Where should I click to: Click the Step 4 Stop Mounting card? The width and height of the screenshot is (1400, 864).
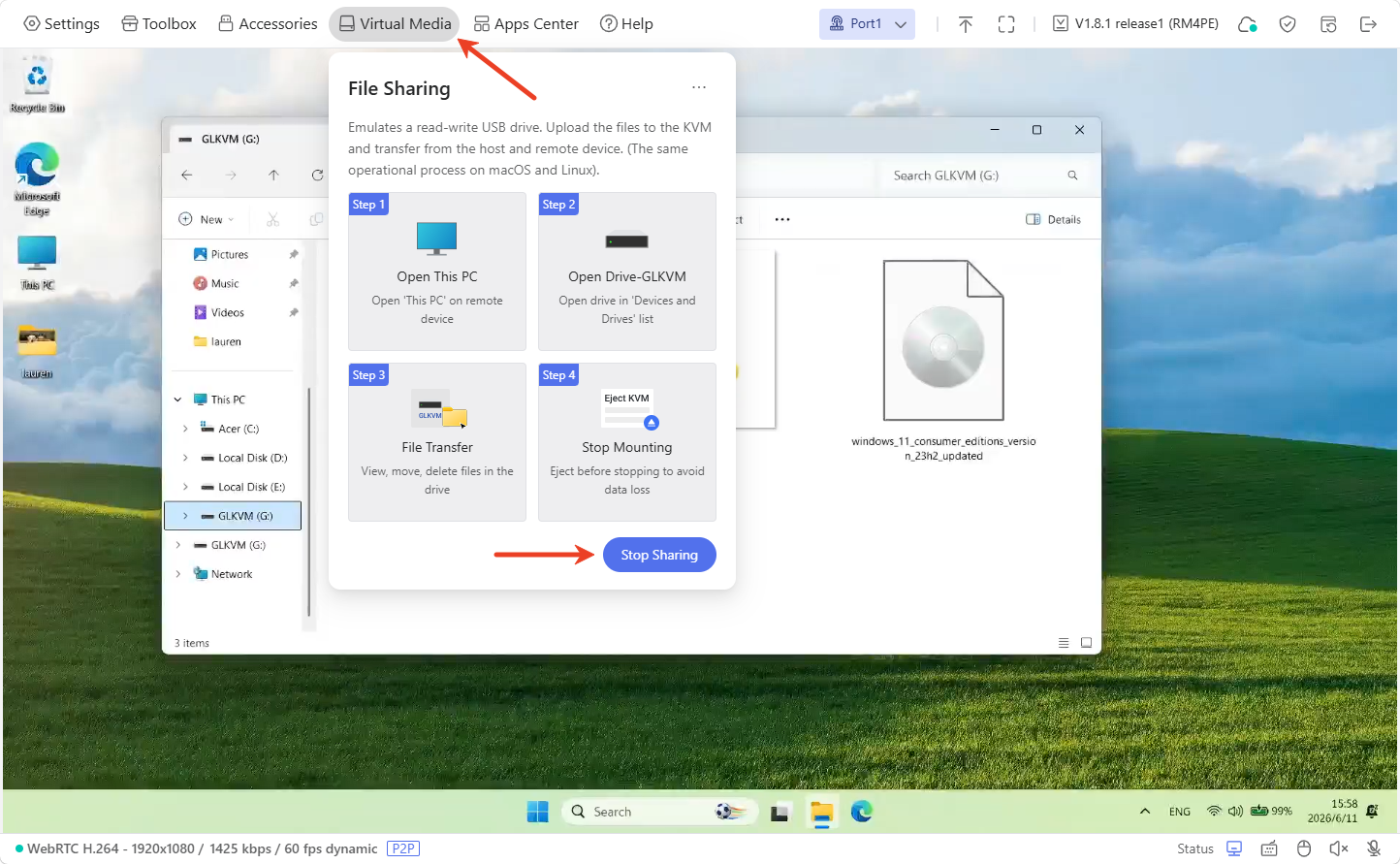(627, 442)
